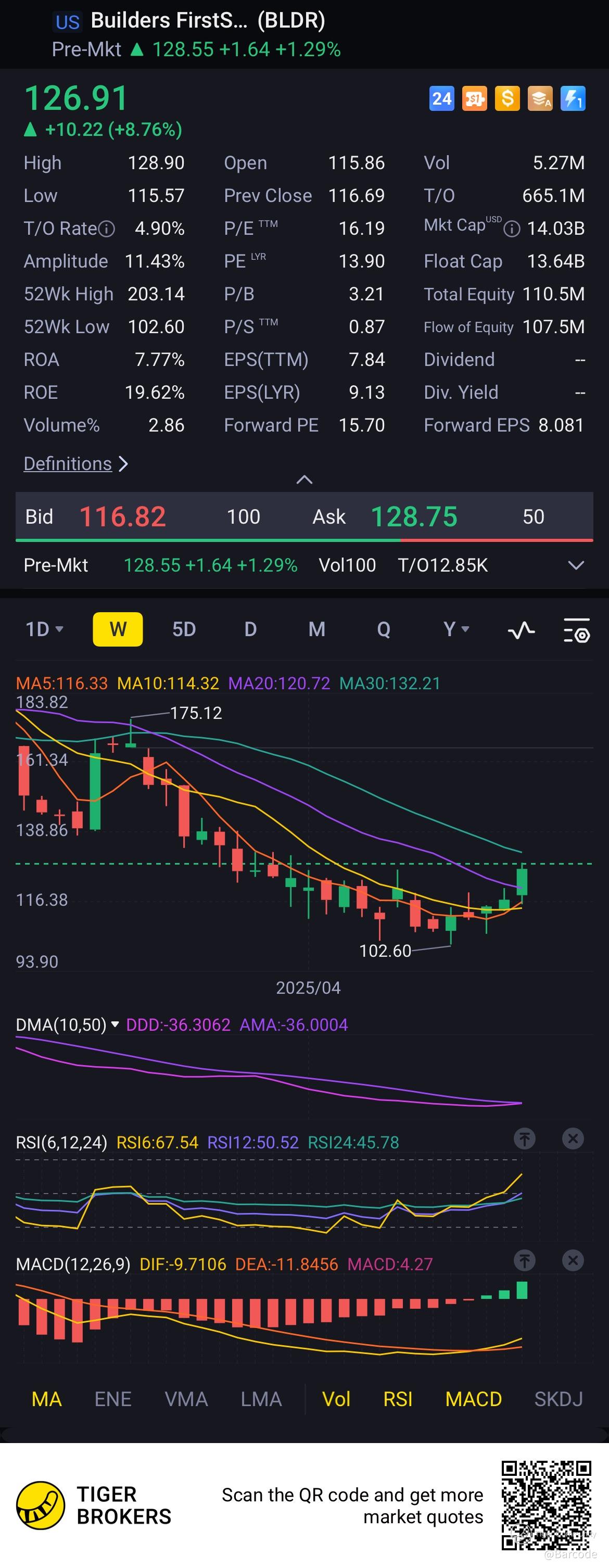Open the Y timeframe dropdown
This screenshot has height=1568, width=609.
455,629
